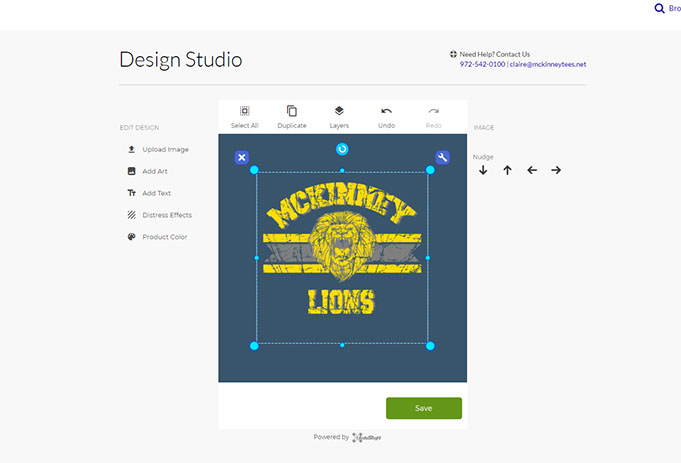Nudge the image right

(556, 171)
